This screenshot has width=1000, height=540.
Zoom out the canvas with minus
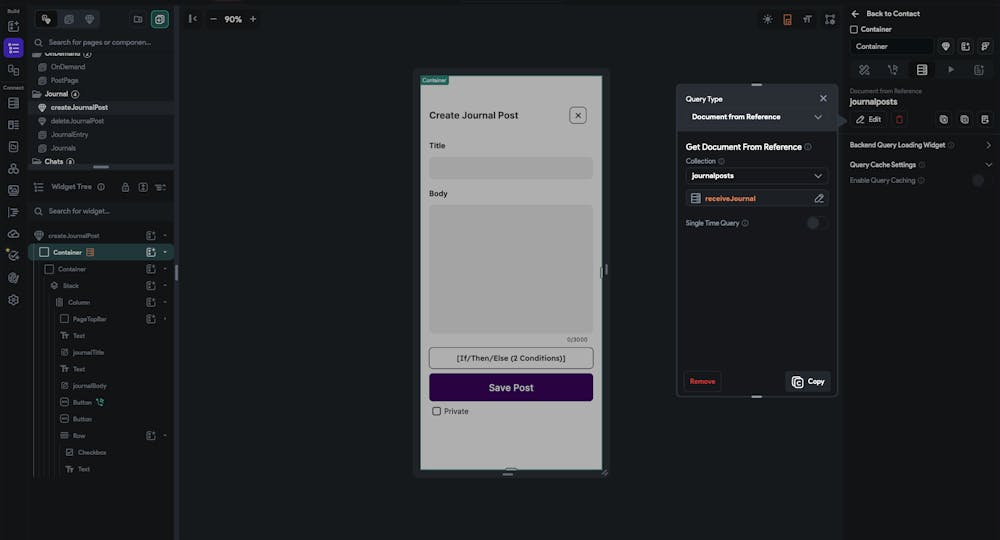(213, 19)
